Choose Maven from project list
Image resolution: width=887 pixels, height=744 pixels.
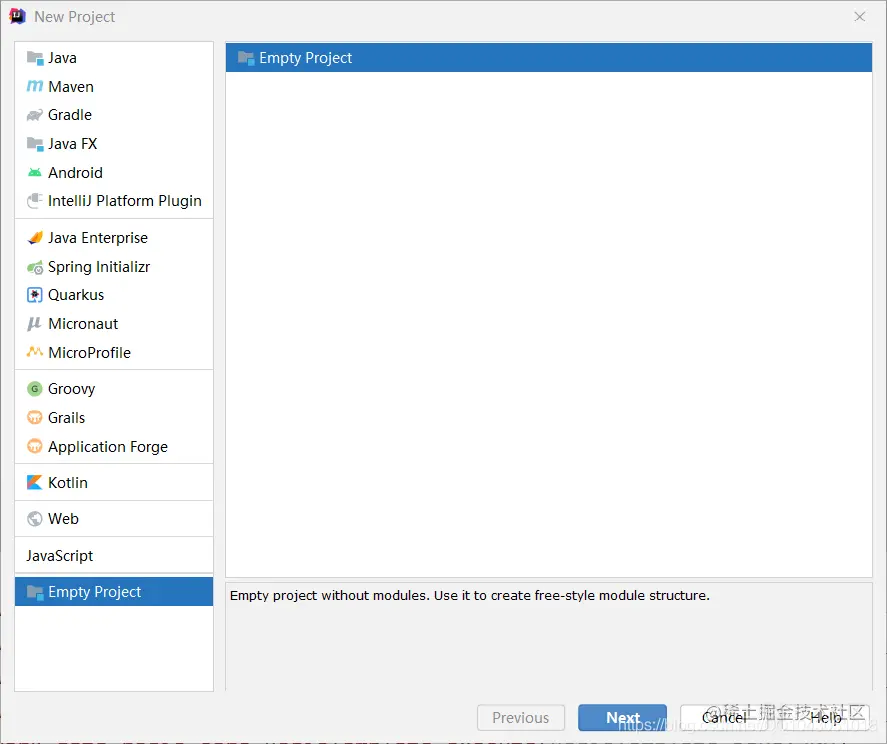tap(114, 87)
